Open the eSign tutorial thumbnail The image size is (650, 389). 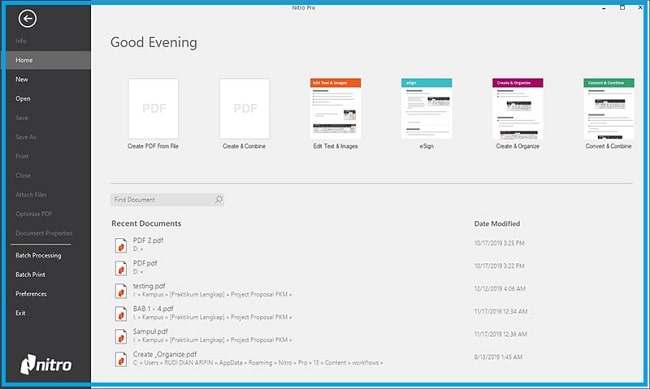pyautogui.click(x=427, y=109)
